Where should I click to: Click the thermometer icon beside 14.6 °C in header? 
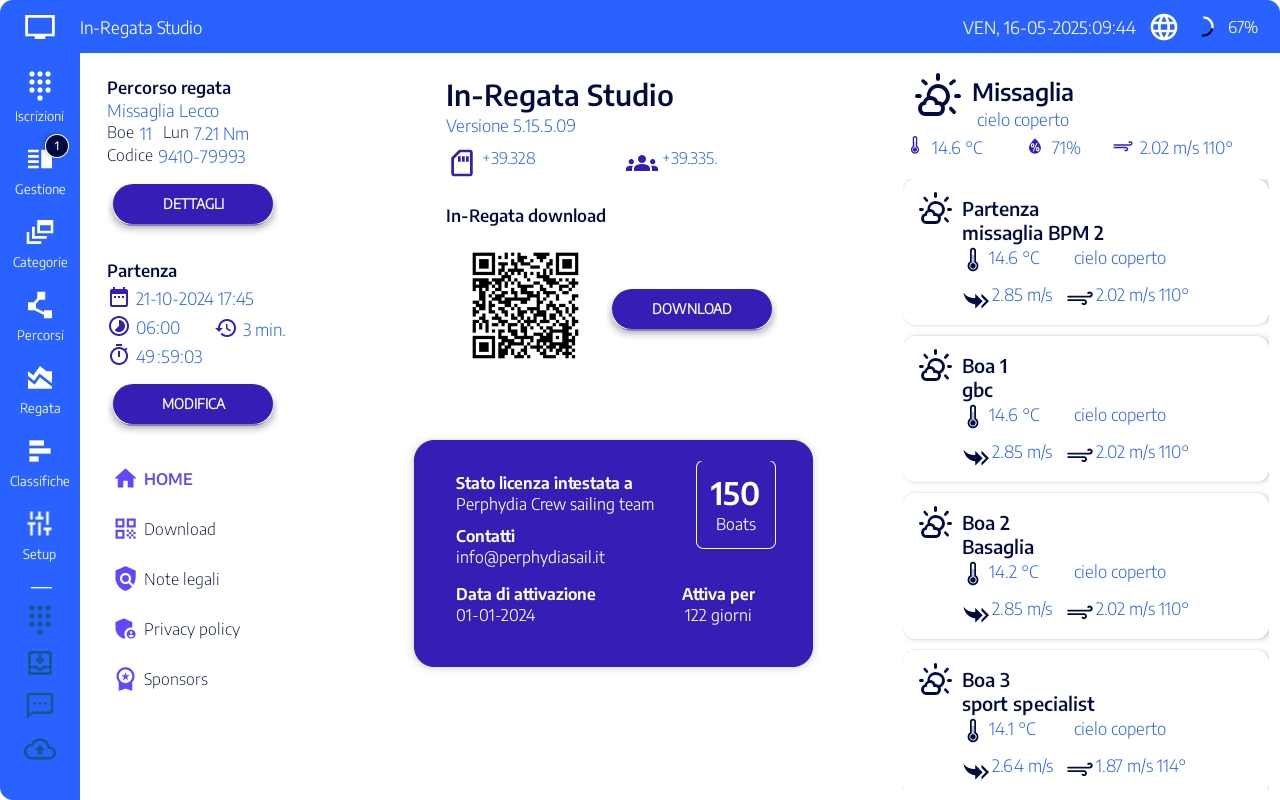pyautogui.click(x=914, y=147)
